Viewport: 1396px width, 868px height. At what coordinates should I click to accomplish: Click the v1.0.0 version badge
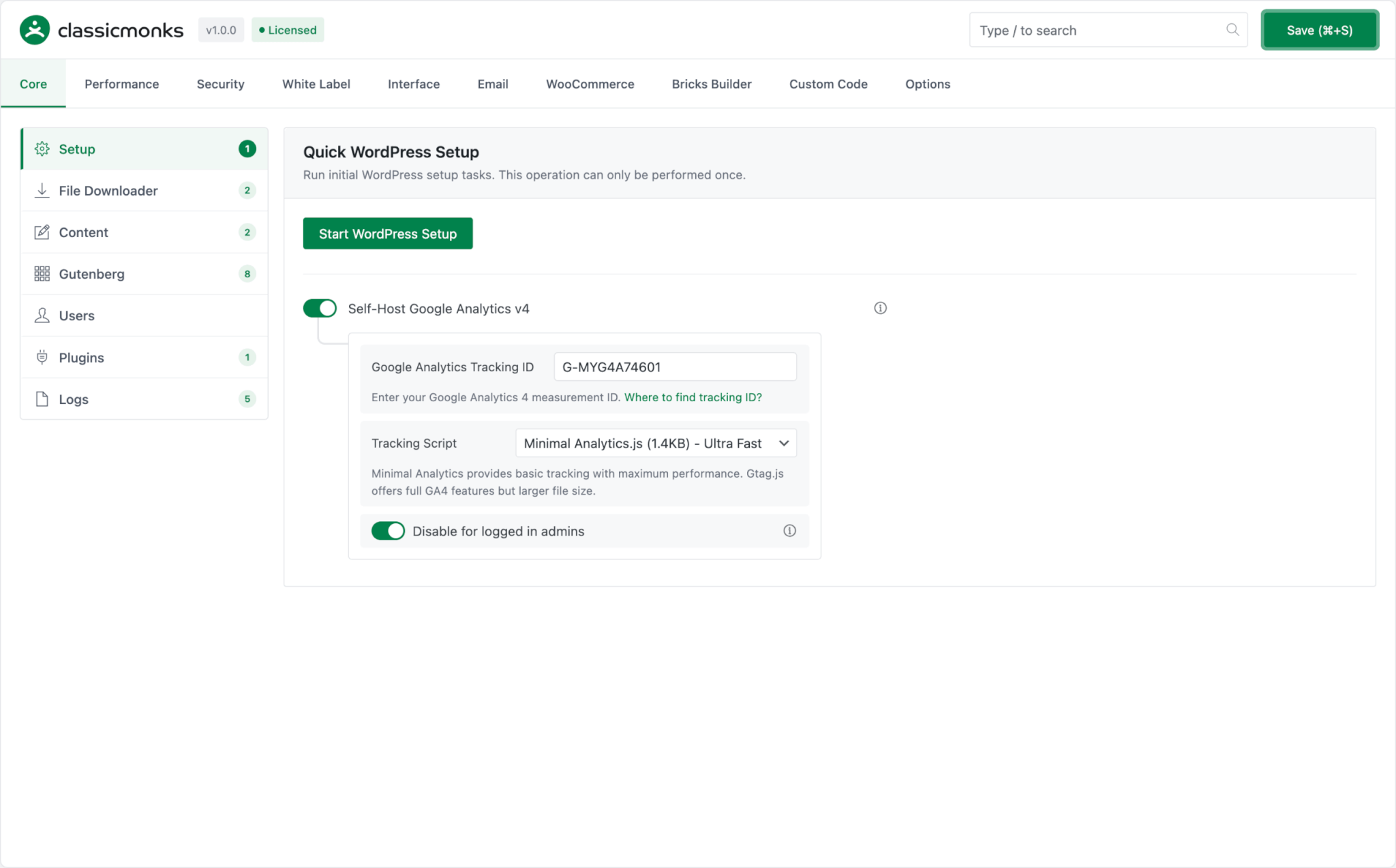(221, 30)
